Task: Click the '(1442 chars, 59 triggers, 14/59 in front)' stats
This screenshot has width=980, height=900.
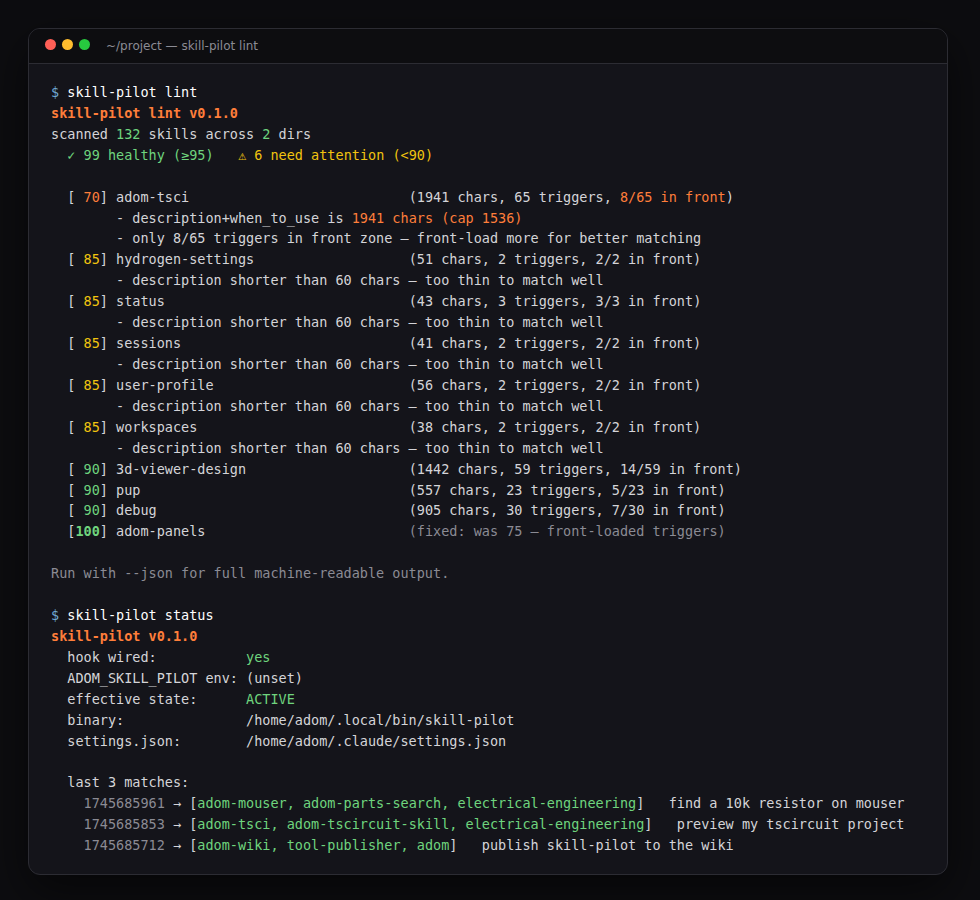Action: 575,469
